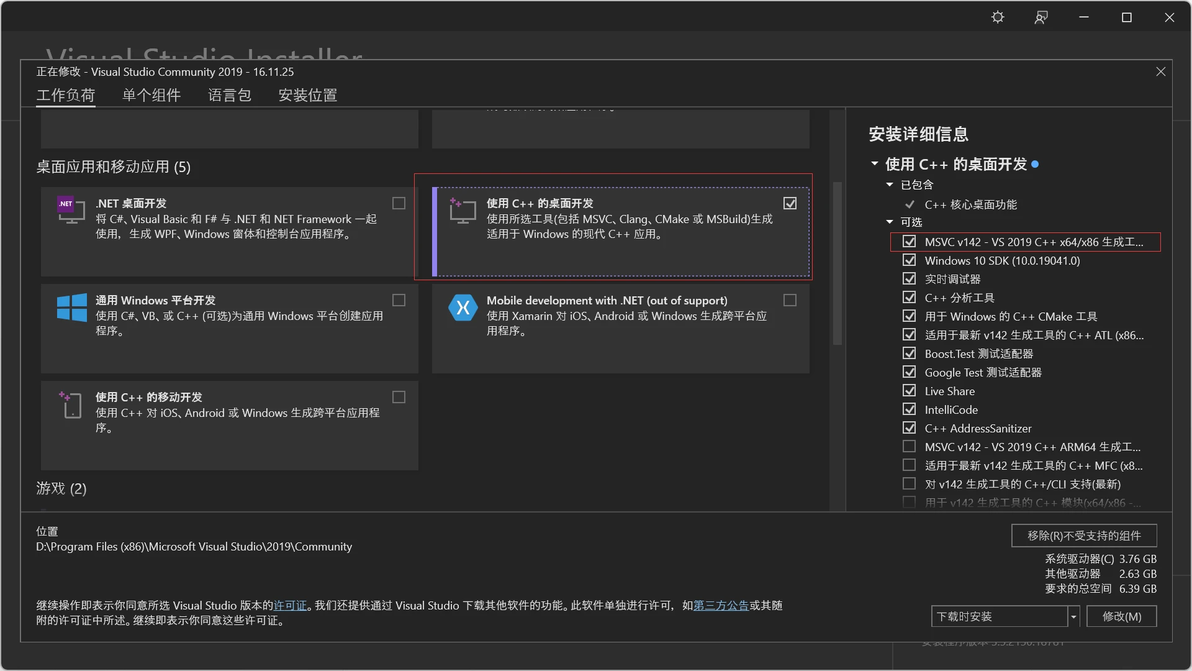The height and width of the screenshot is (671, 1192).
Task: Uncheck the 使用 C++ 的桌面开发 workload checkbox
Action: pos(790,203)
